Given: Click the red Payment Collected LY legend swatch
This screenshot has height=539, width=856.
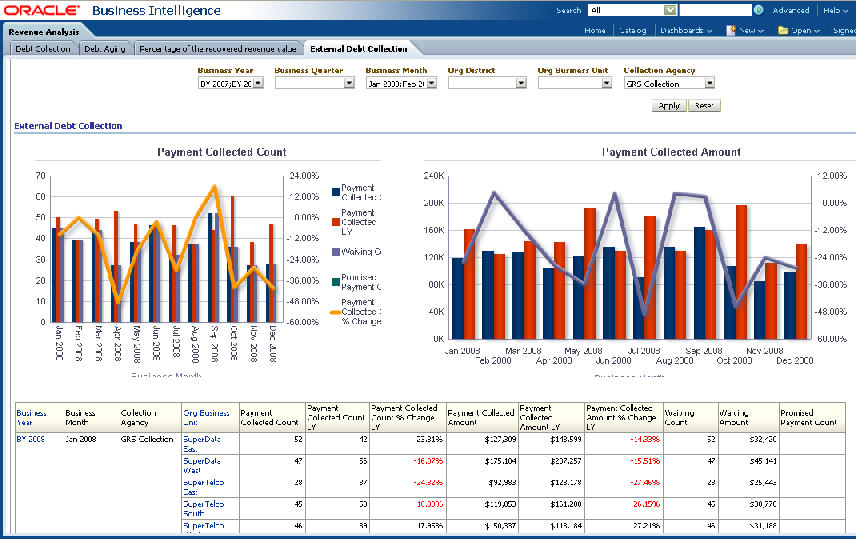Looking at the screenshot, I should coord(336,222).
